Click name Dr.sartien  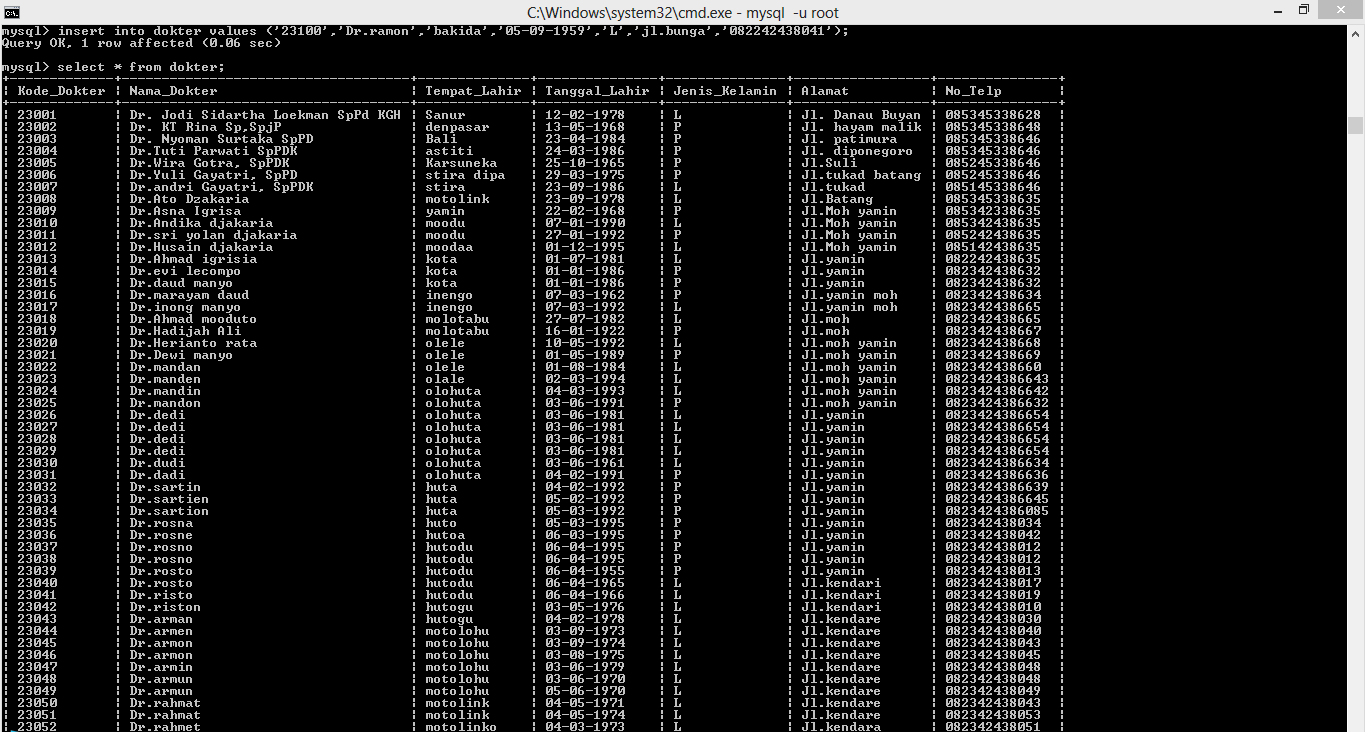(x=169, y=499)
